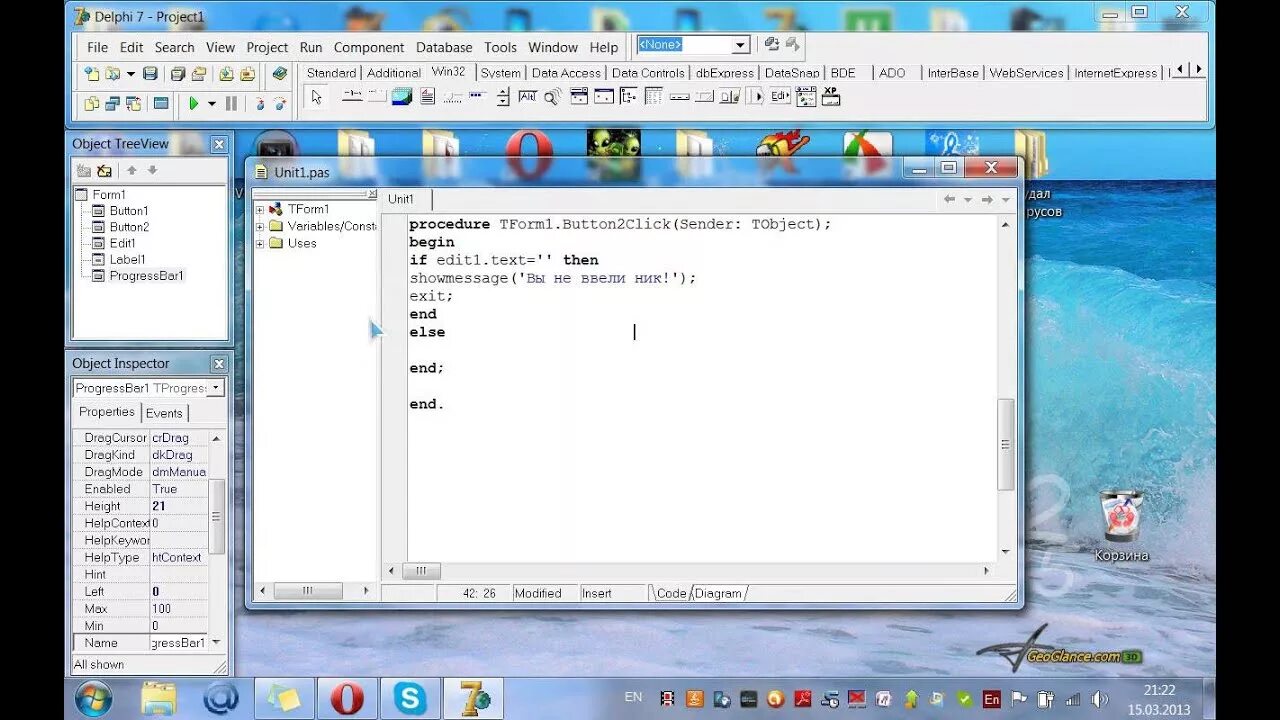Open the Component menu
1280x720 pixels.
369,47
